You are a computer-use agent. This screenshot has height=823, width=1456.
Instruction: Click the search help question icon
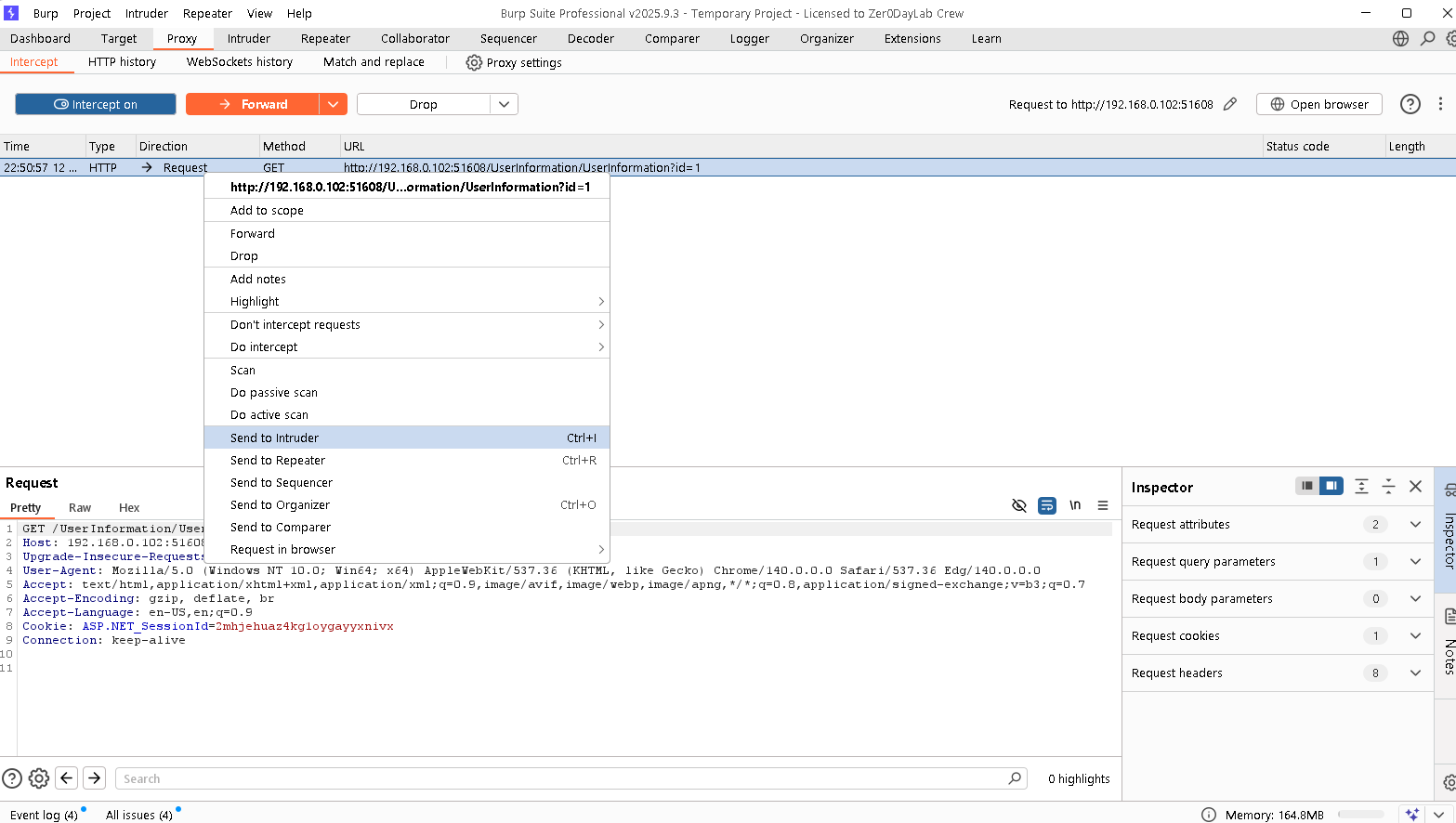12,778
